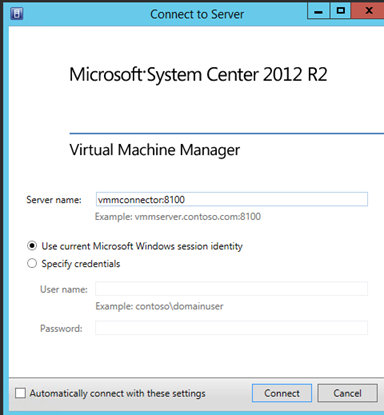Click the Connect to Server title bar text
Viewport: 384px width, 415px height.
pyautogui.click(x=197, y=14)
